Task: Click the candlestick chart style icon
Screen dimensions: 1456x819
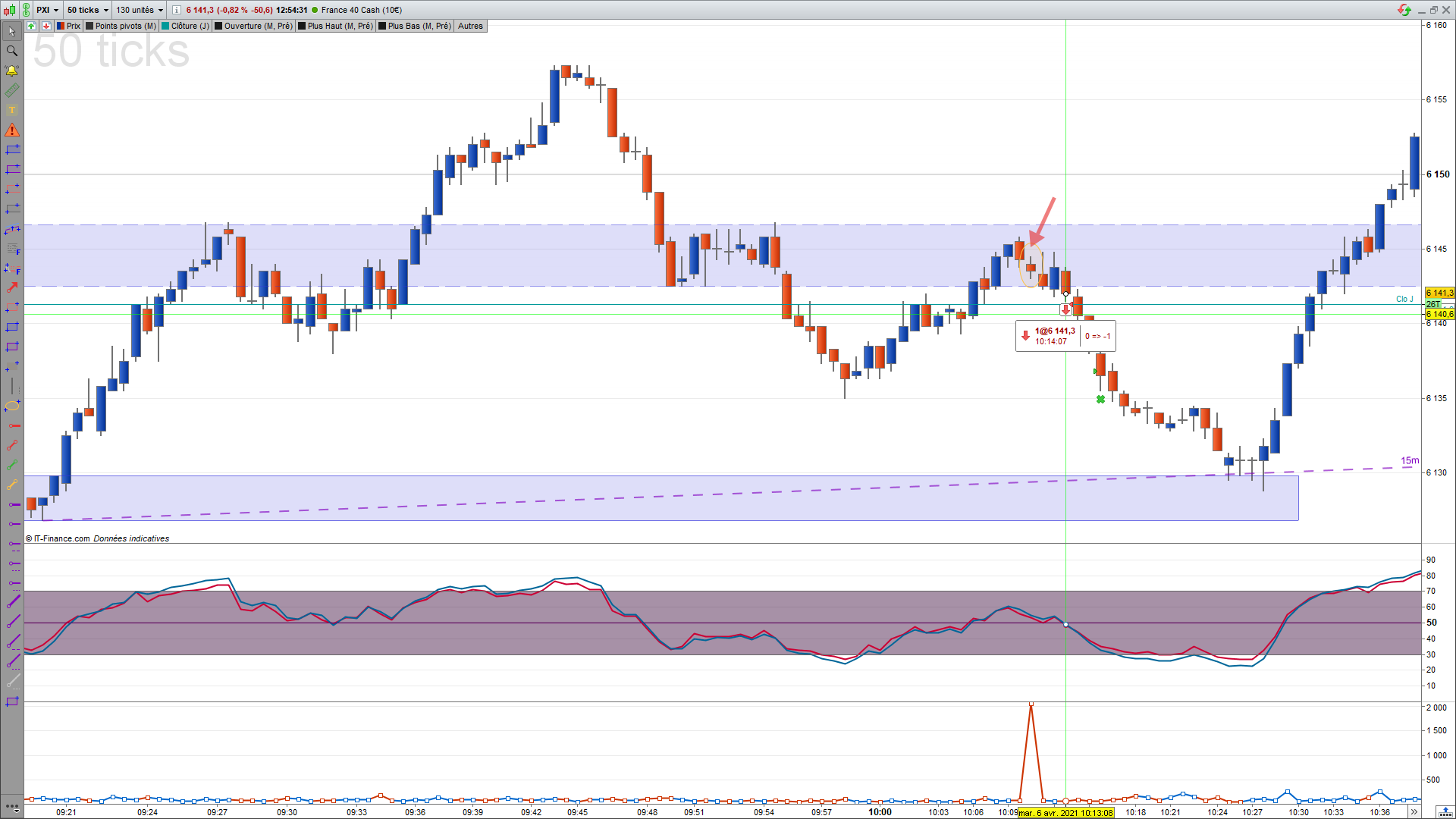Action: 9,10
